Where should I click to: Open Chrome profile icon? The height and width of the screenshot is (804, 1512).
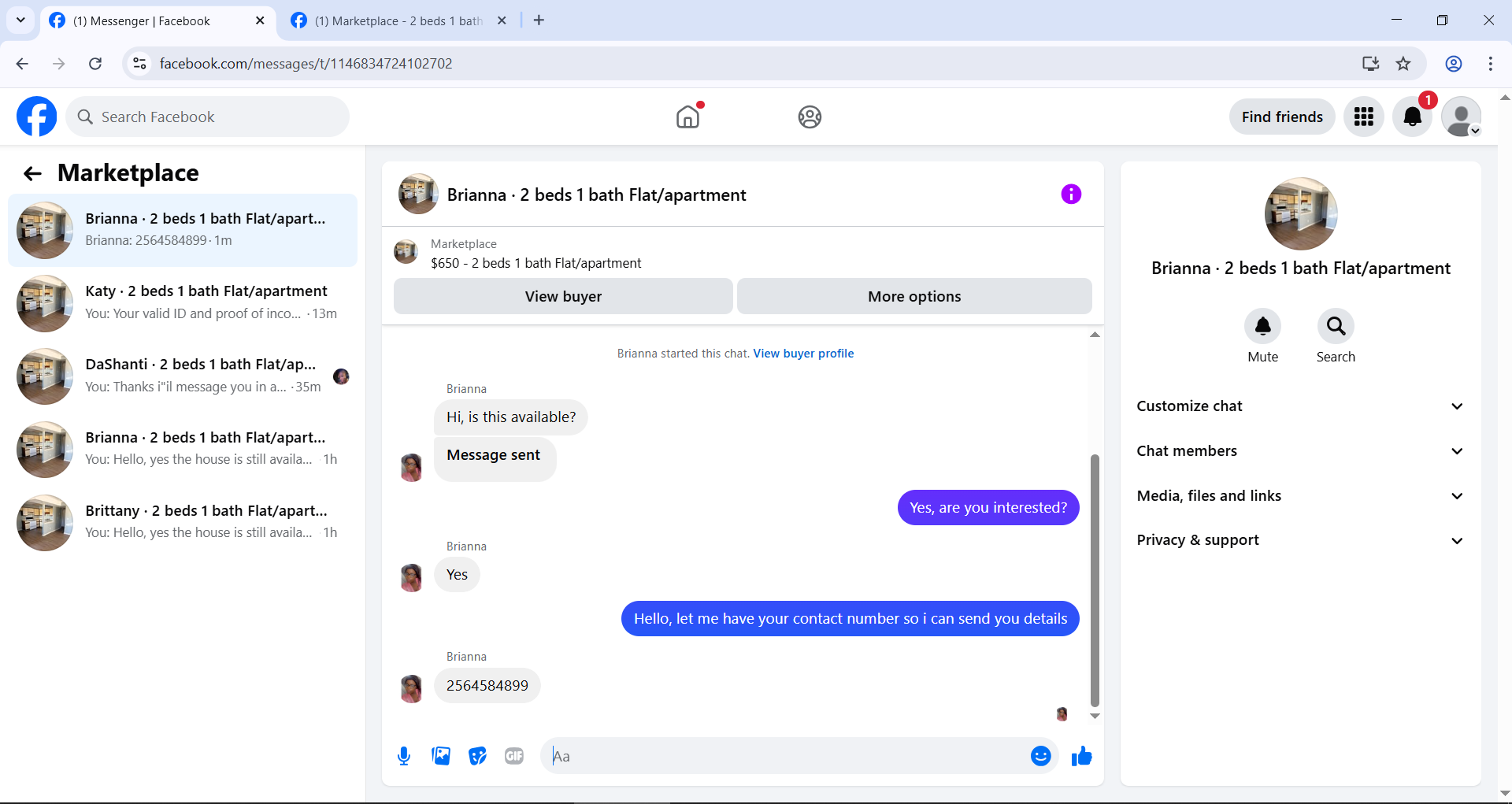pyautogui.click(x=1454, y=64)
